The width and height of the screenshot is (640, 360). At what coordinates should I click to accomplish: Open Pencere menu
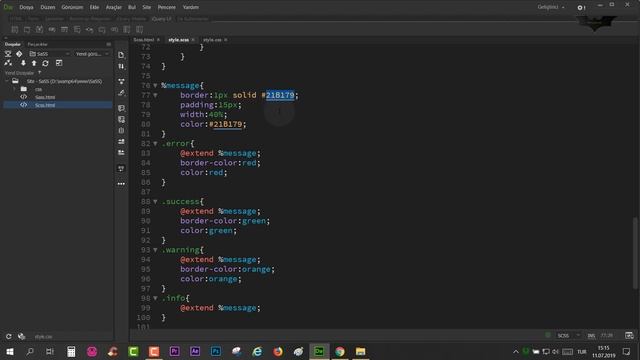[167, 7]
